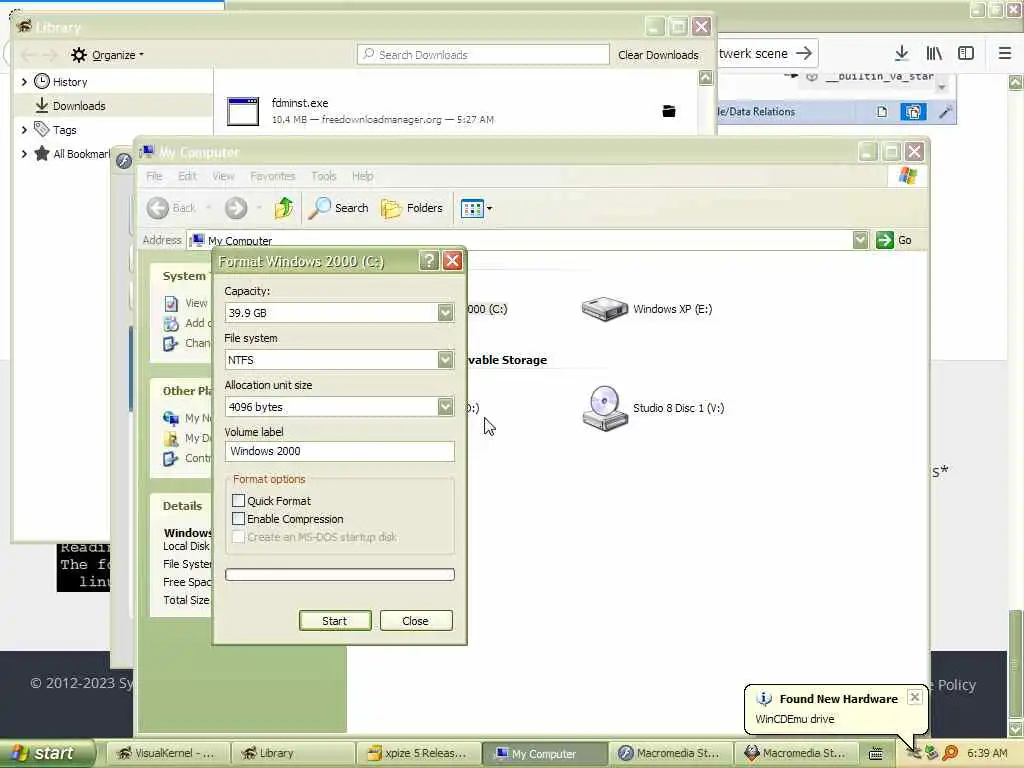Open Favorites menu in My Computer
1024x768 pixels.
273,176
